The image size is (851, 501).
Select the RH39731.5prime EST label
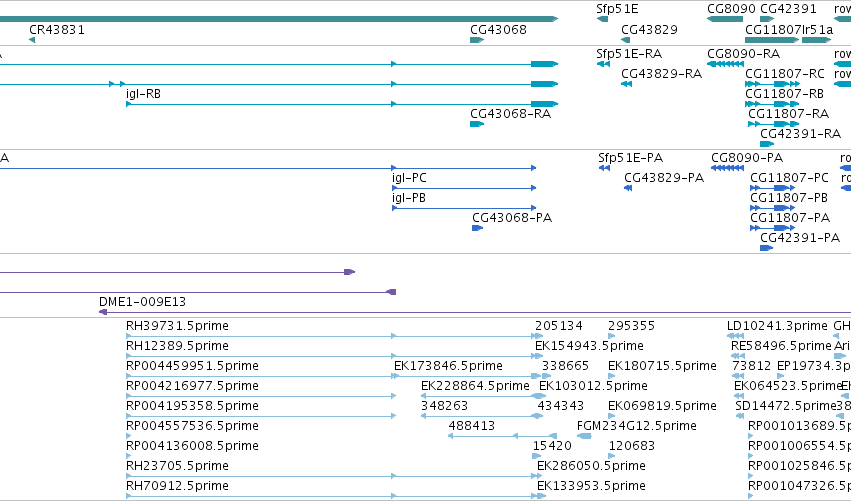point(177,326)
